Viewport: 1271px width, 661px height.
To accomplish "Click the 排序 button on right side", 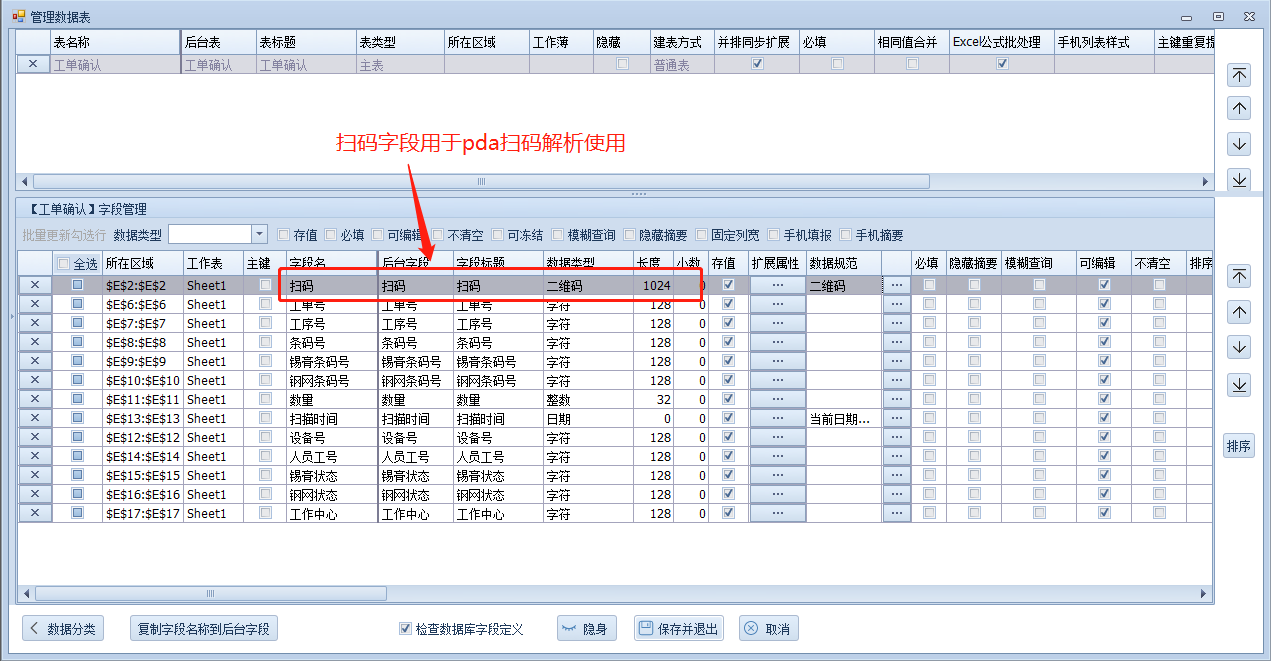I will [x=1238, y=447].
